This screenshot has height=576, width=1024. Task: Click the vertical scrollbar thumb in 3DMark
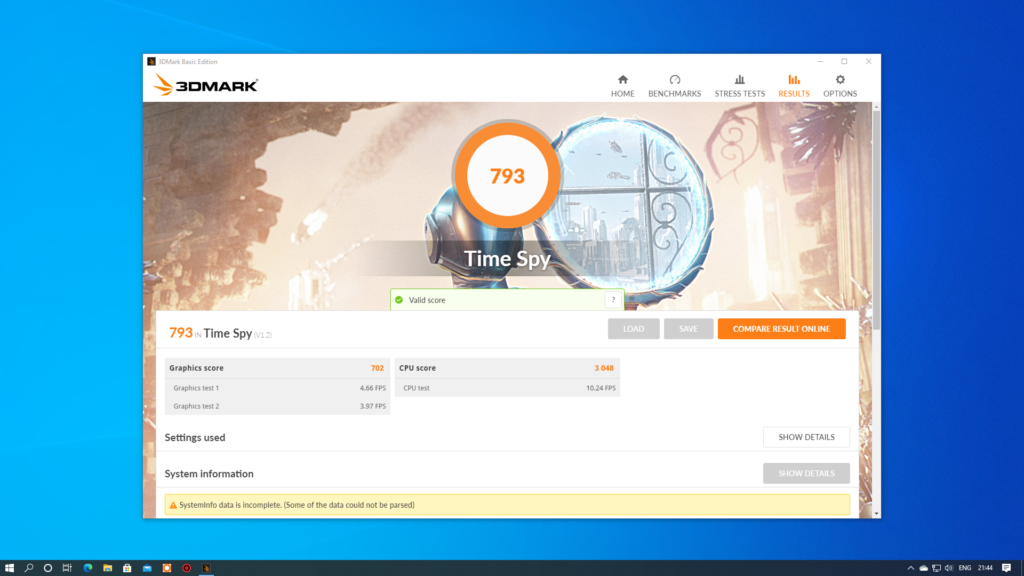[876, 220]
